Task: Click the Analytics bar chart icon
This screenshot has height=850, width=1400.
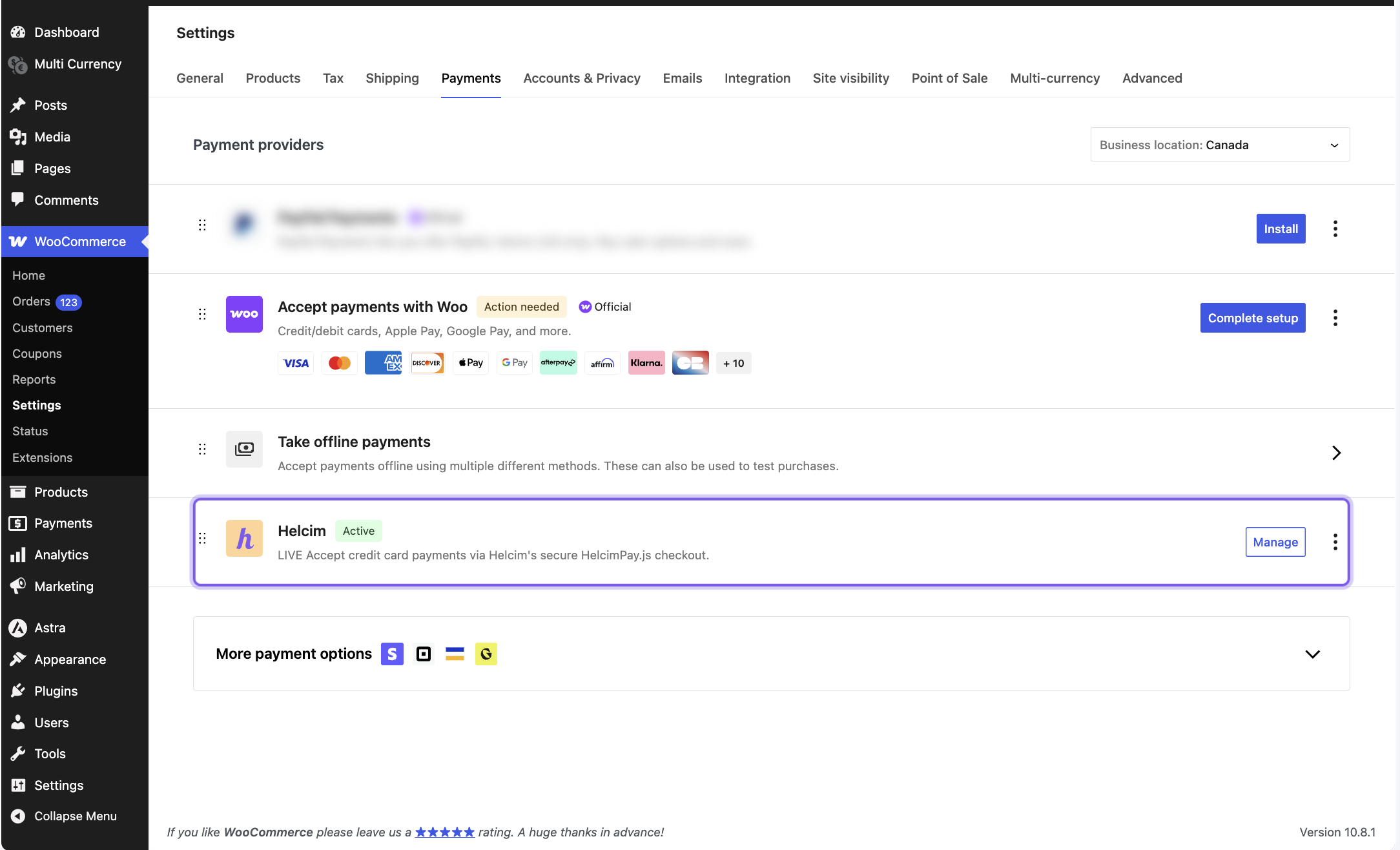Action: (x=18, y=555)
